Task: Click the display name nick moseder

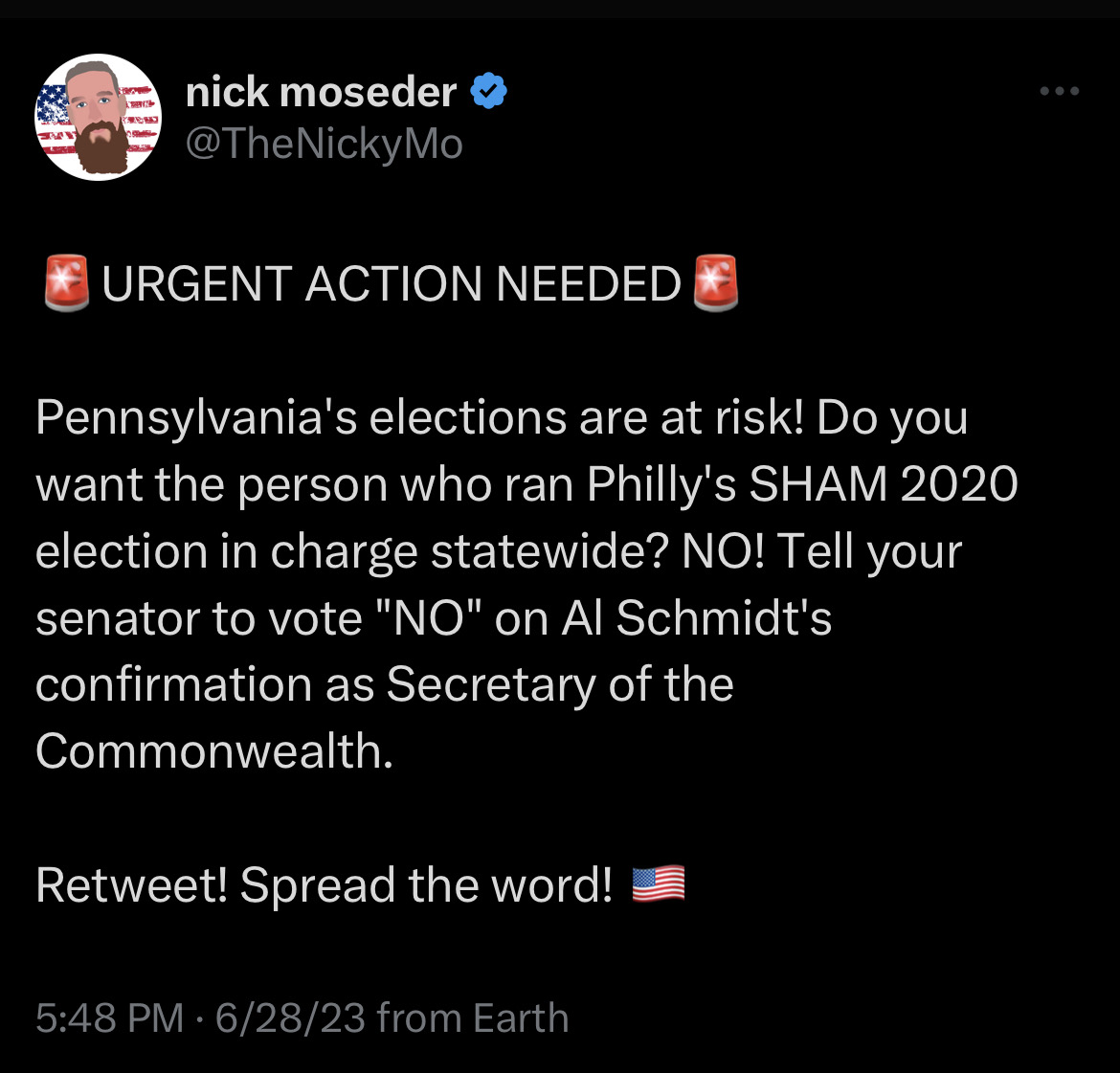Action: tap(321, 92)
